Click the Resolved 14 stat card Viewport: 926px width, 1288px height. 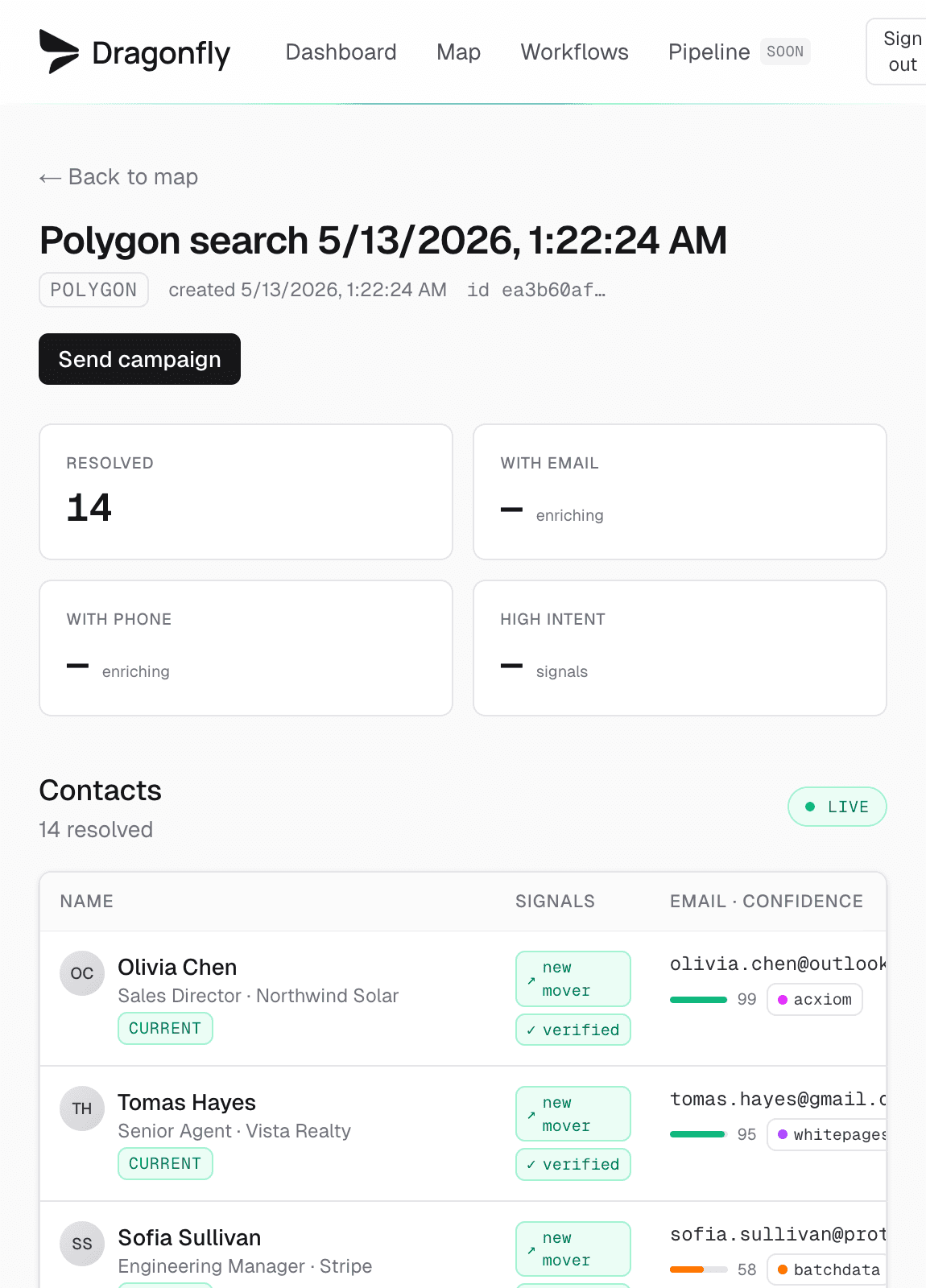(246, 492)
